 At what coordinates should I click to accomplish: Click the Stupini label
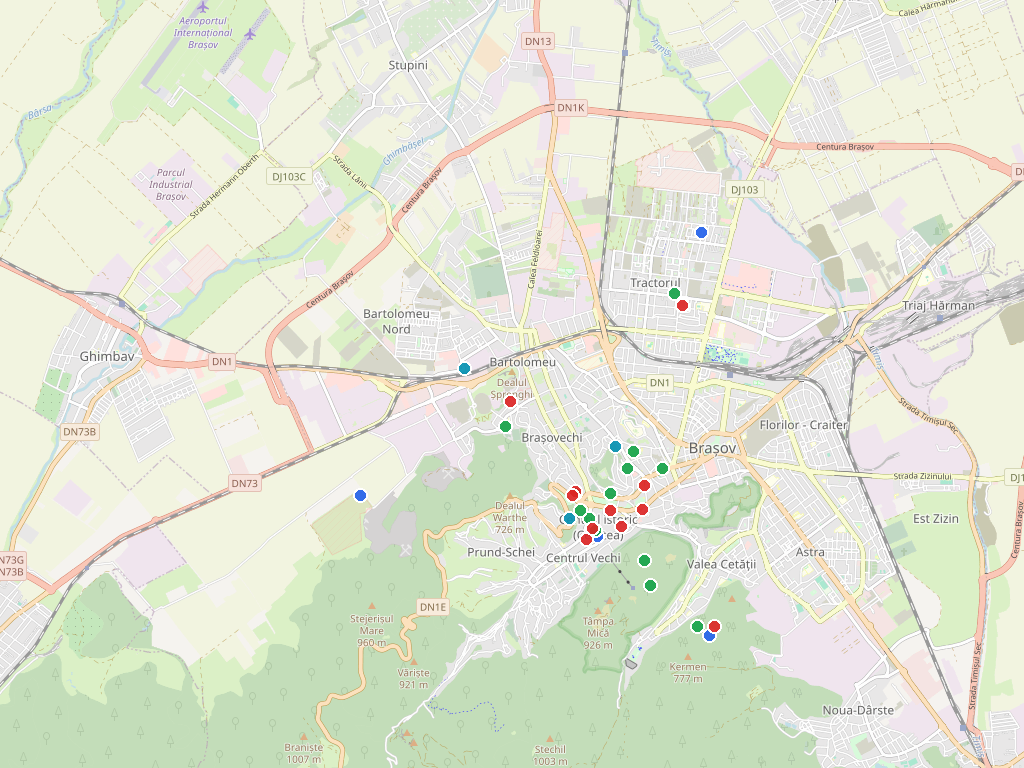[408, 65]
